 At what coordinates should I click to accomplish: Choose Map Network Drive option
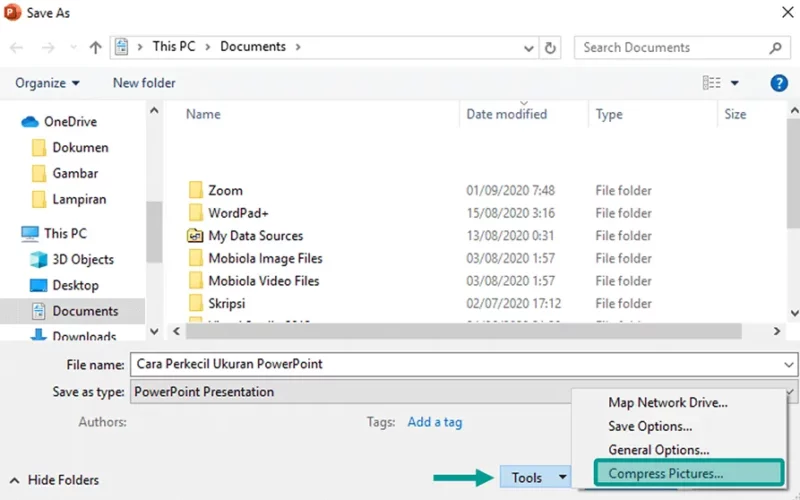coord(668,403)
